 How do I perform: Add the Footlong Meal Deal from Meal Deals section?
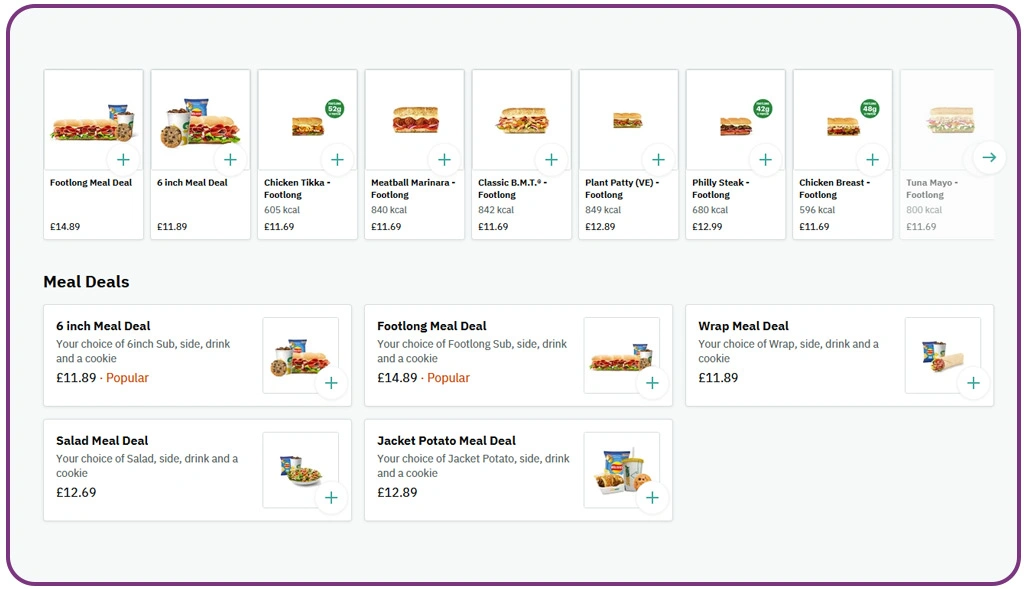[653, 382]
